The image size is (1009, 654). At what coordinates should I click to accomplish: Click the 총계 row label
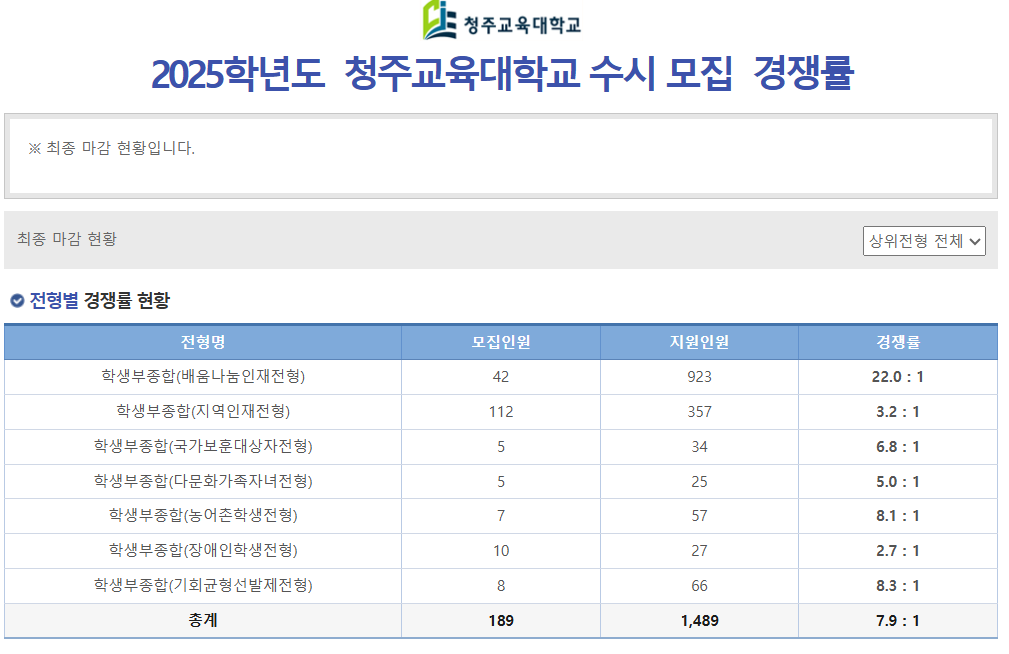coord(203,621)
